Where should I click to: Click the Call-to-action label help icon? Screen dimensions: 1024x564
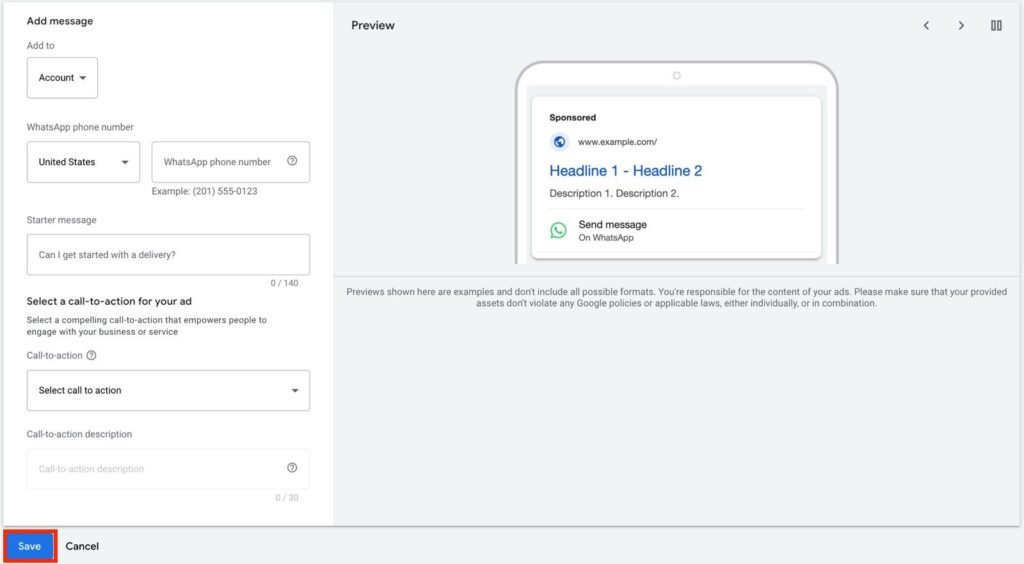click(92, 355)
